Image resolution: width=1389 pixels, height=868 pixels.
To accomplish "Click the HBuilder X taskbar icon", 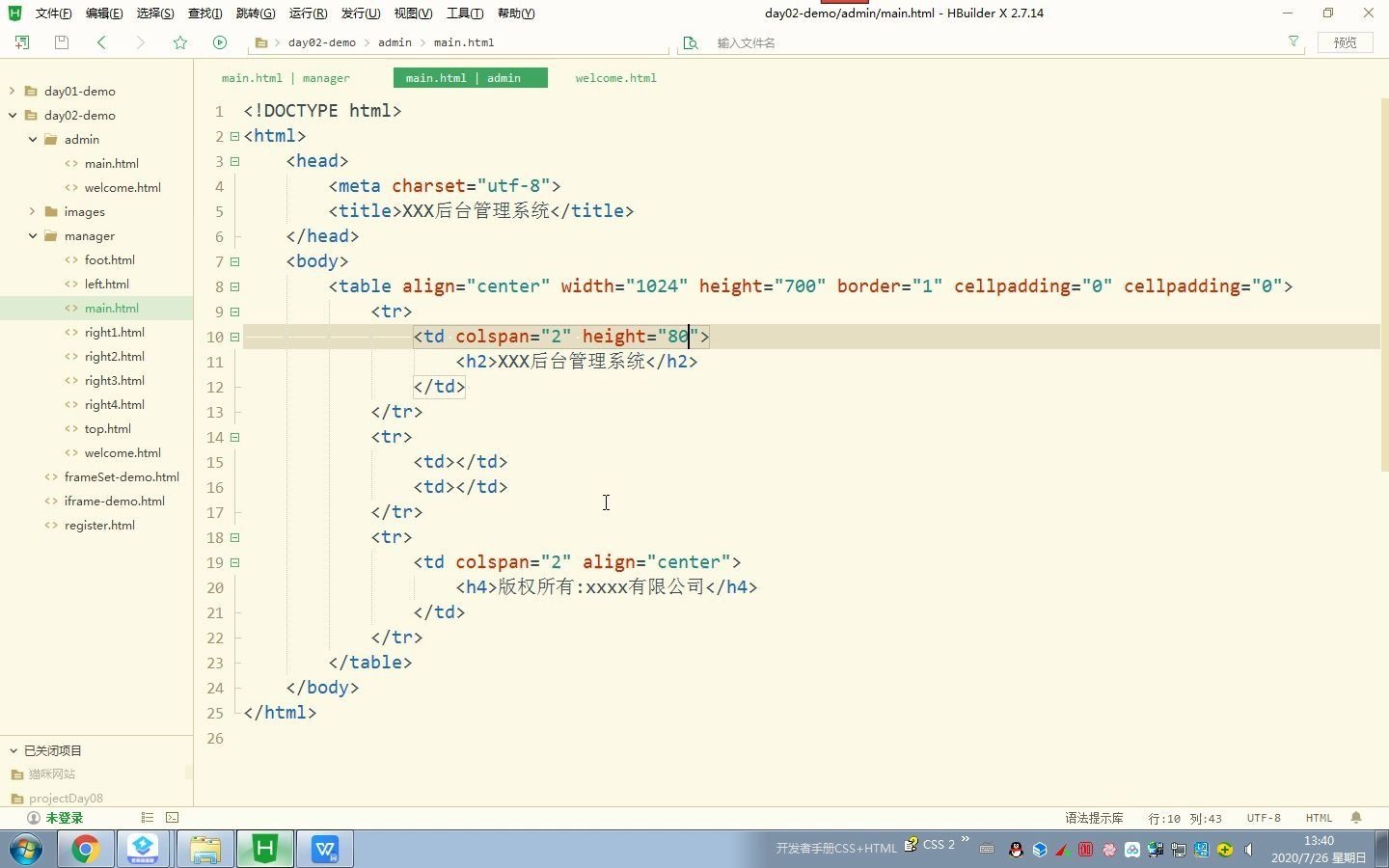I will pyautogui.click(x=264, y=849).
